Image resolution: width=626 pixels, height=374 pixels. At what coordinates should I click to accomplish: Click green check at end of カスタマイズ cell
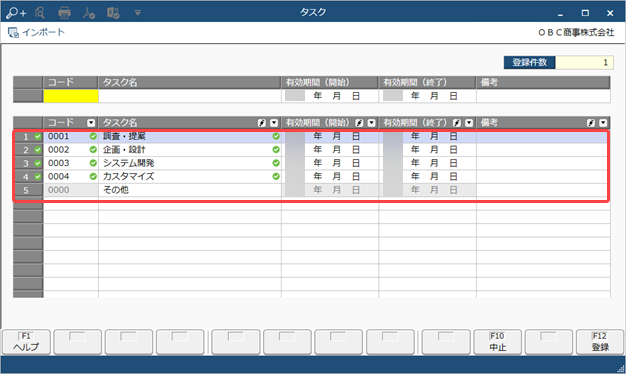276,176
